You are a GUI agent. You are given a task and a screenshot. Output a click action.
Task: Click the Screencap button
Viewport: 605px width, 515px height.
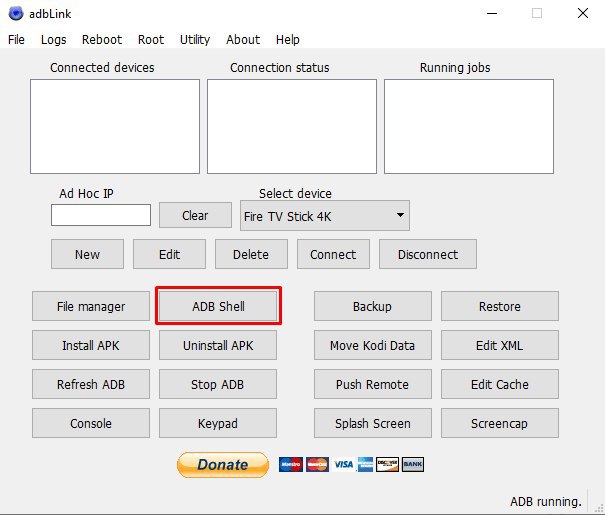[x=500, y=423]
